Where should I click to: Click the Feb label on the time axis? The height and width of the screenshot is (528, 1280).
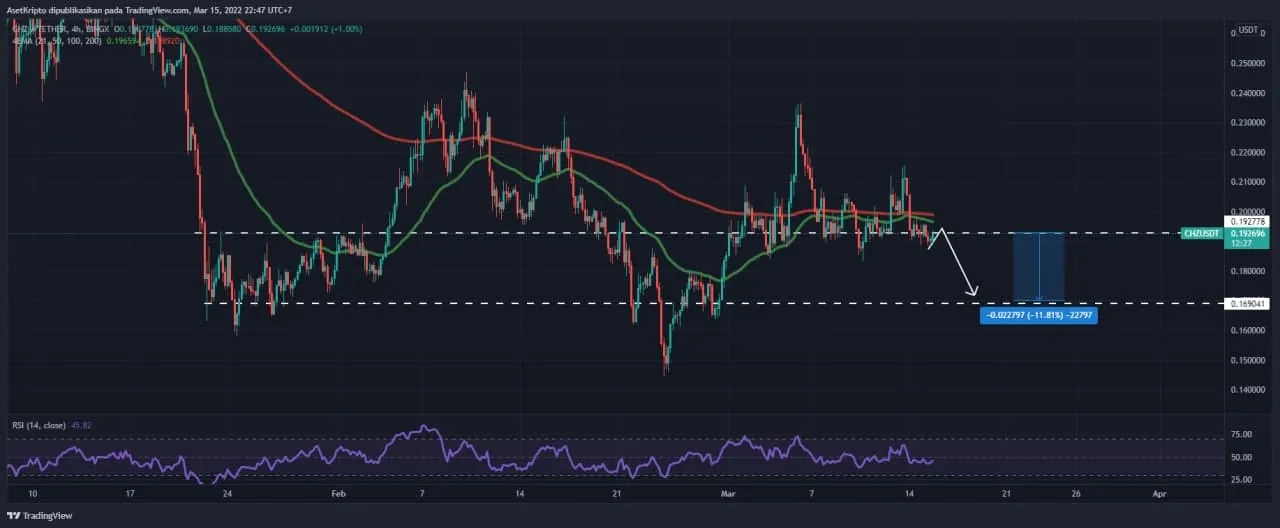click(338, 494)
